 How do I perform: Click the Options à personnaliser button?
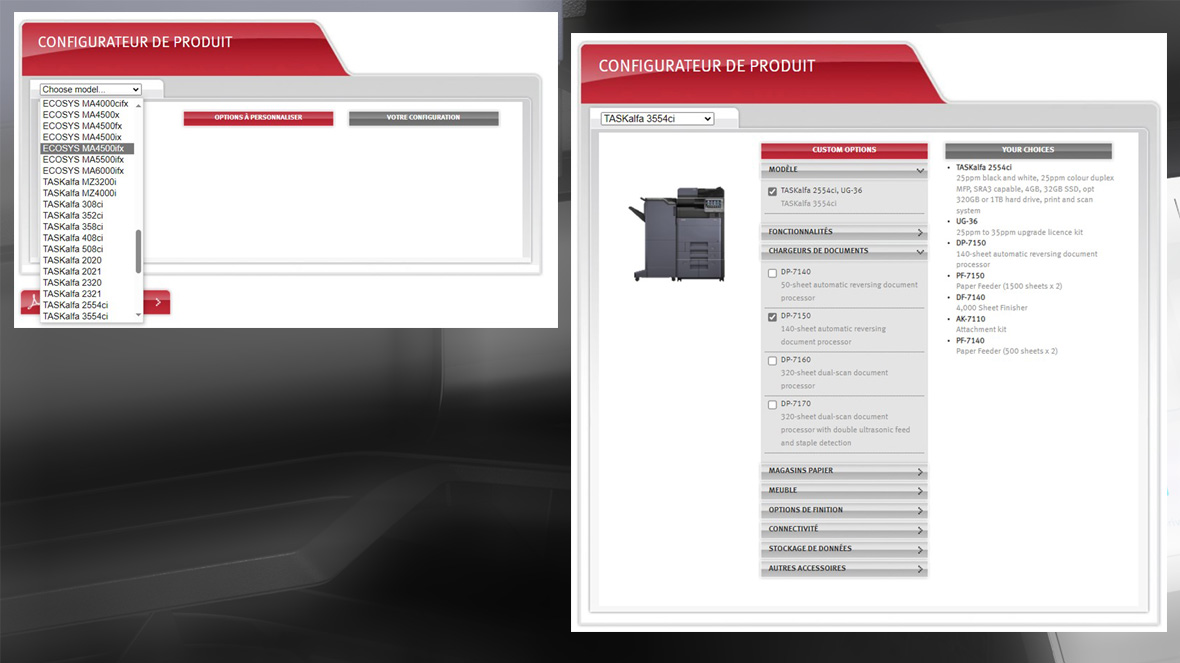[258, 118]
